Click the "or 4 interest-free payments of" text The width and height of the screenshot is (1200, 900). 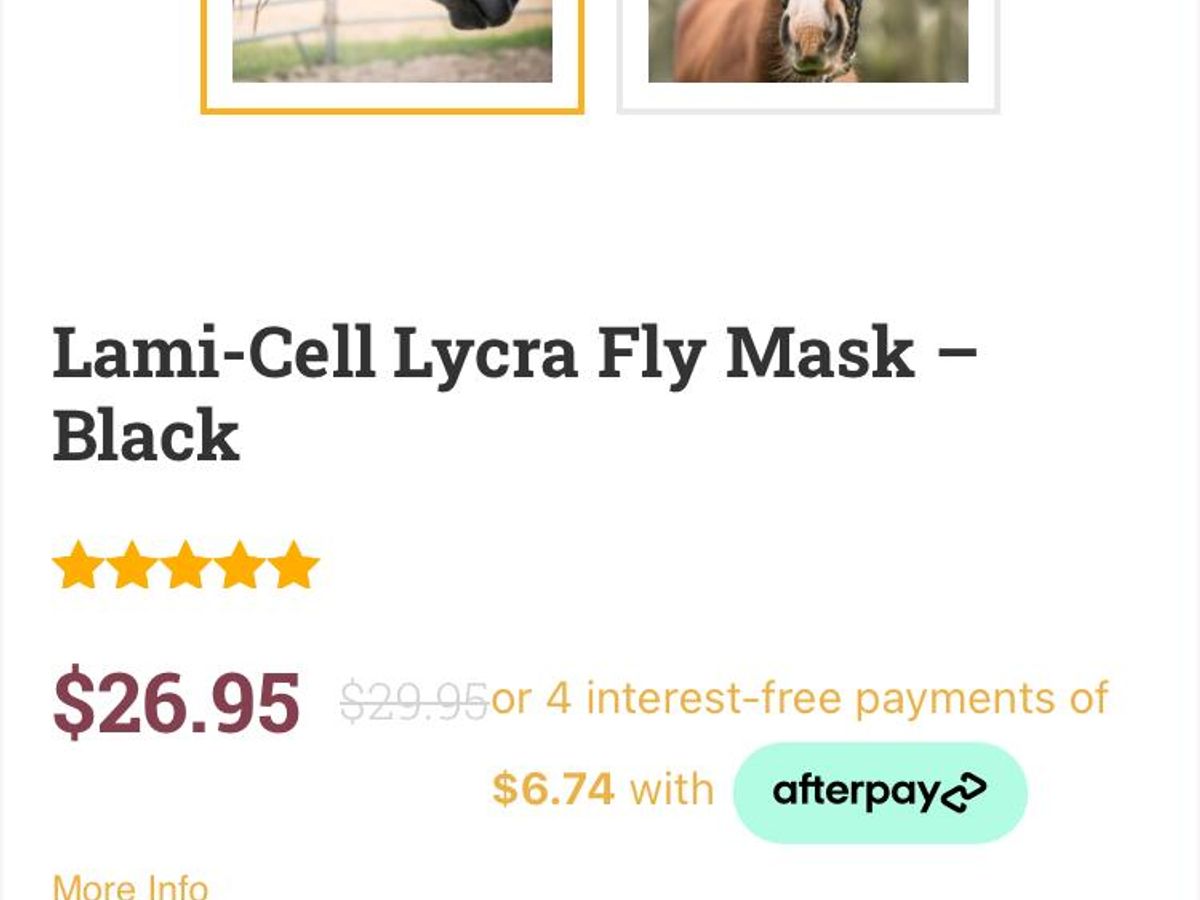click(800, 698)
